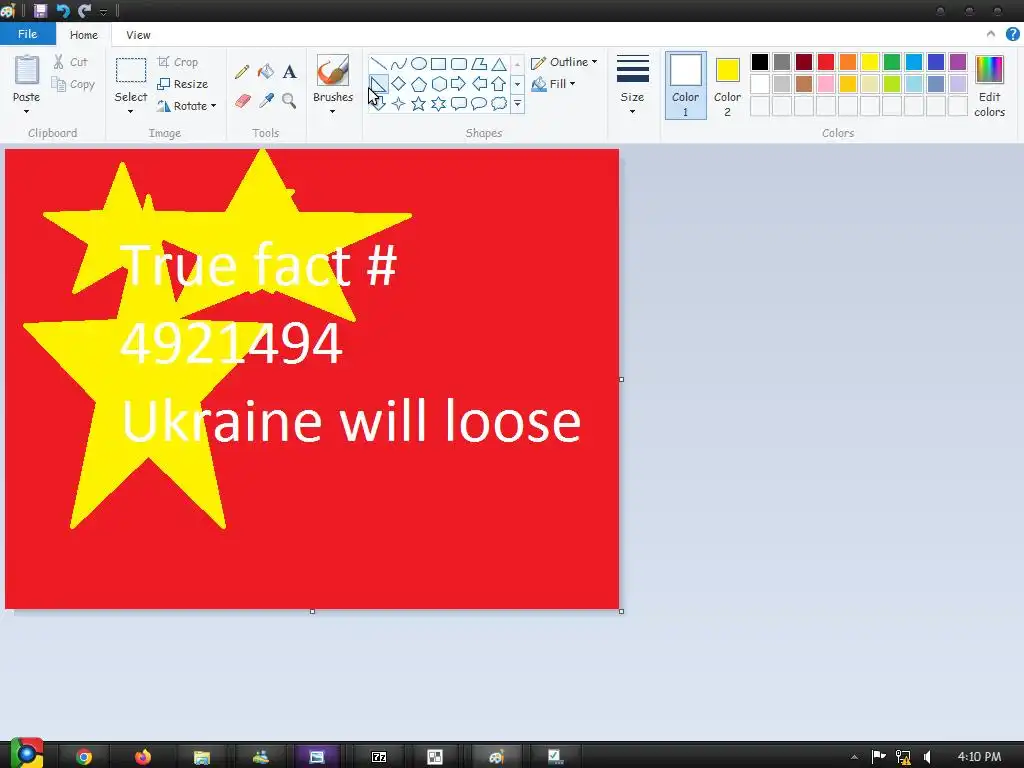1024x768 pixels.
Task: Choose the Polygon shape
Action: (x=479, y=64)
